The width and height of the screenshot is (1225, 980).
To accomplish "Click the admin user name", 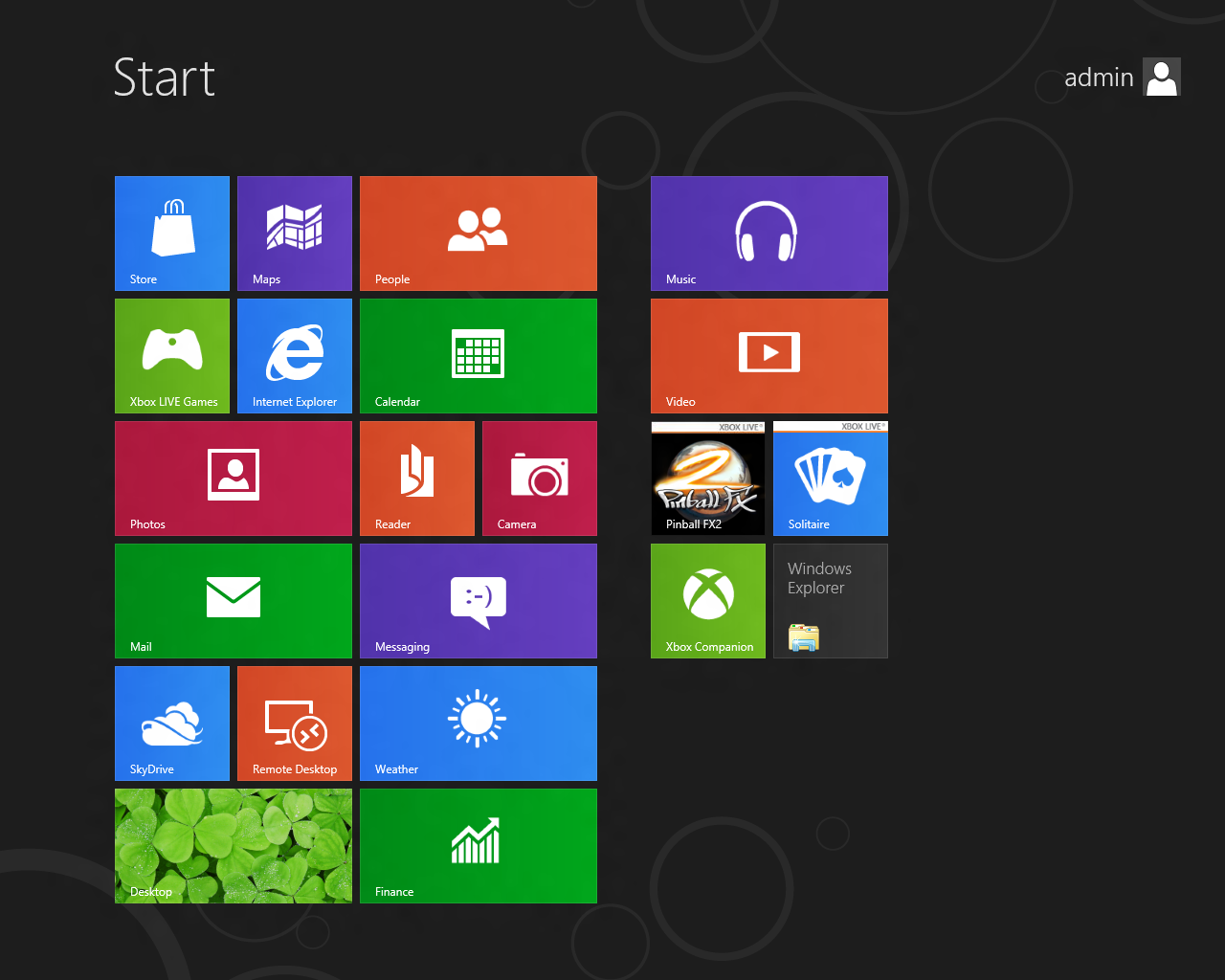I will pyautogui.click(x=1099, y=78).
